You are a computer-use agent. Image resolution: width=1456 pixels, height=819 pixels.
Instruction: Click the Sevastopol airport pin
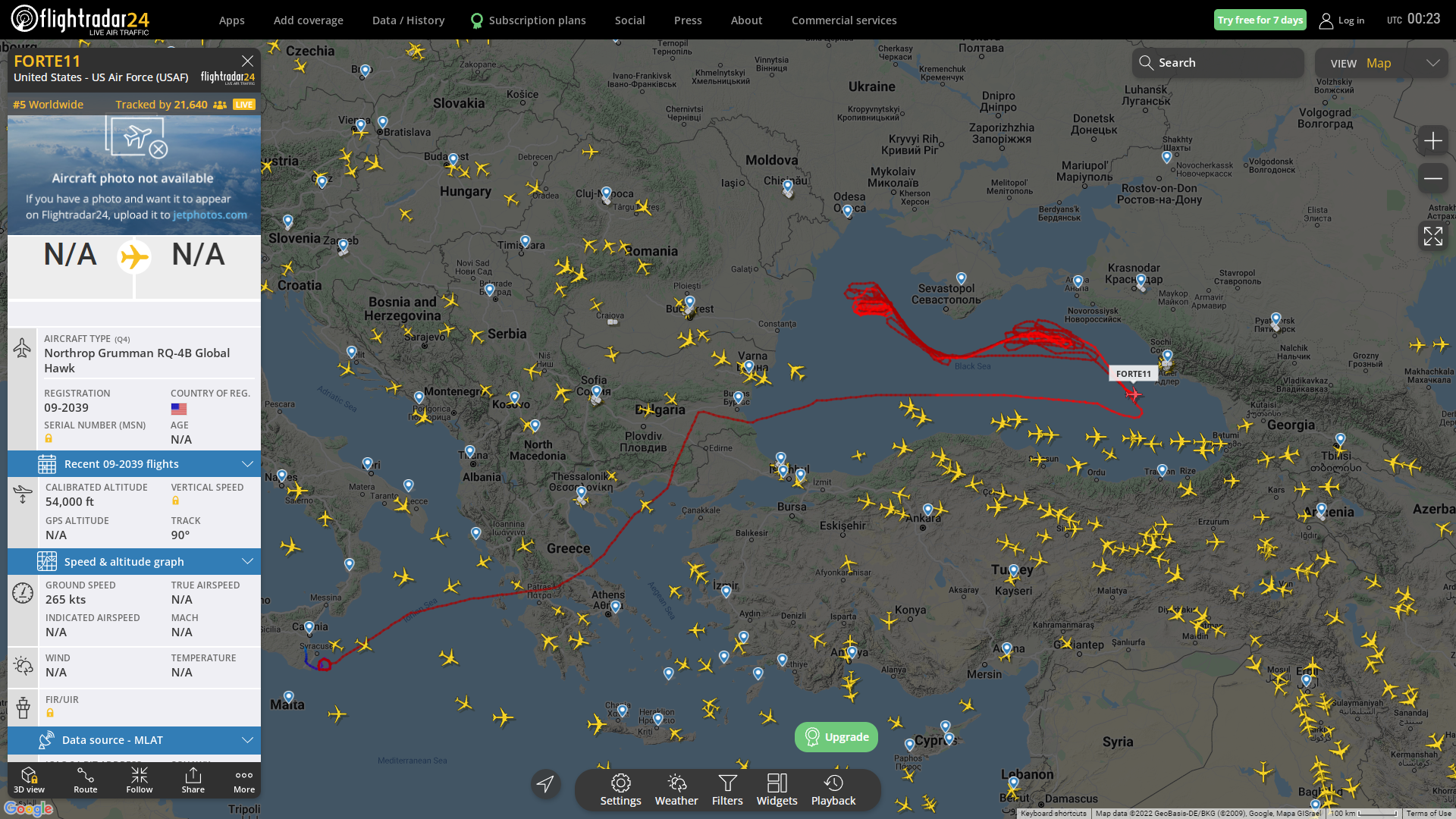click(x=961, y=278)
